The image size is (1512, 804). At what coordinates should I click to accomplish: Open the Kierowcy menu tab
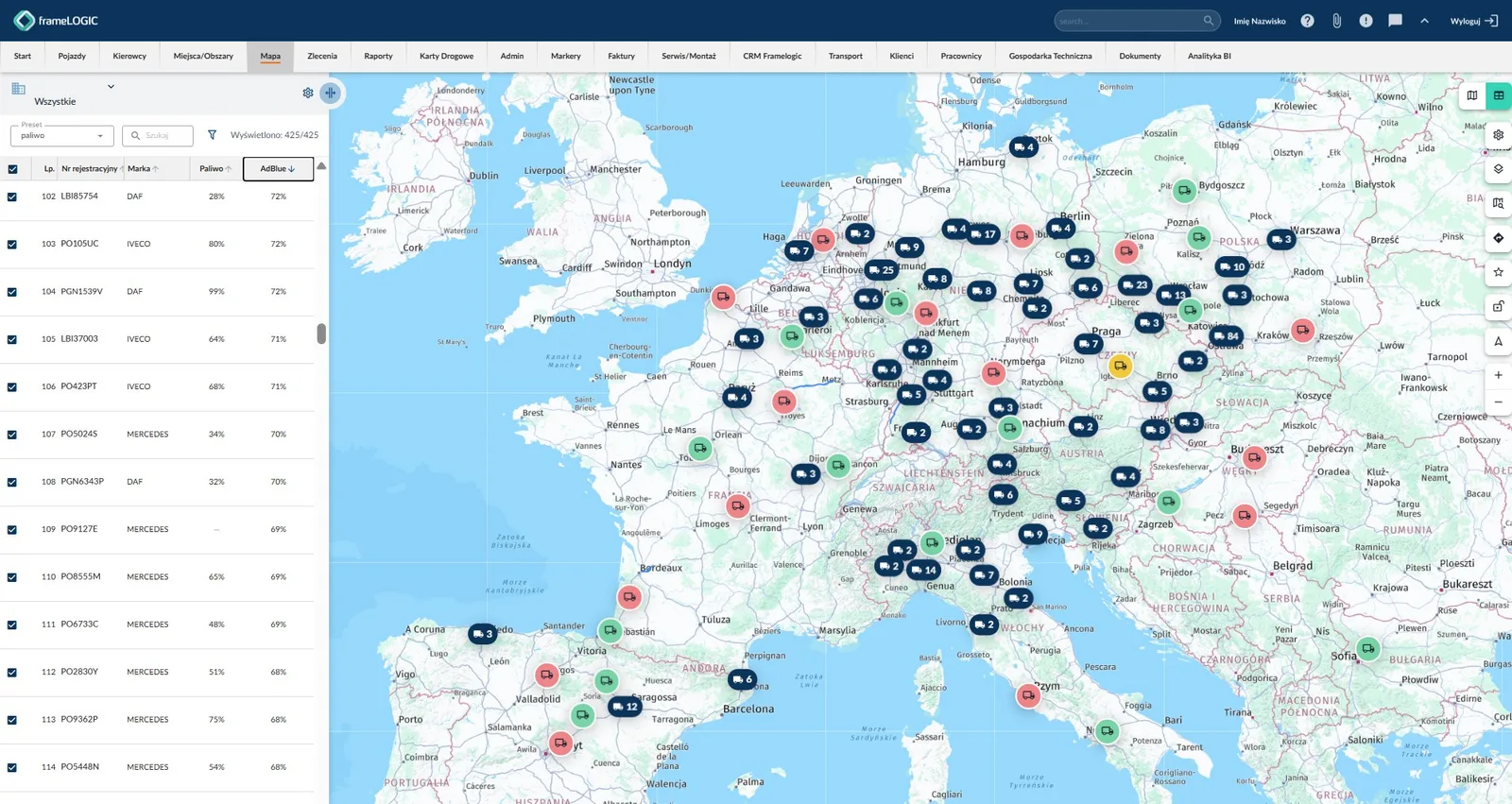tap(129, 56)
